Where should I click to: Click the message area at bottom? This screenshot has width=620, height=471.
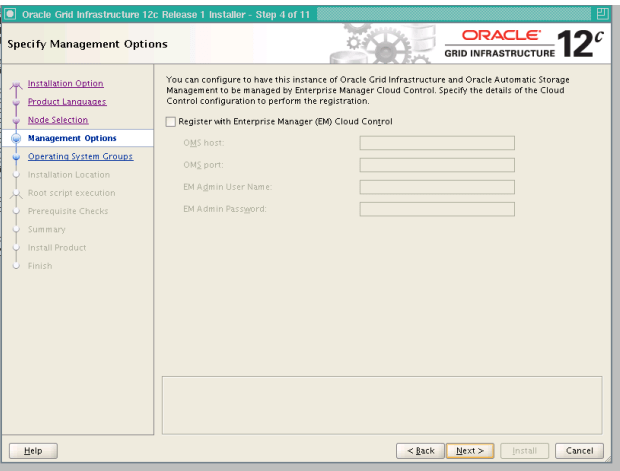[382, 405]
